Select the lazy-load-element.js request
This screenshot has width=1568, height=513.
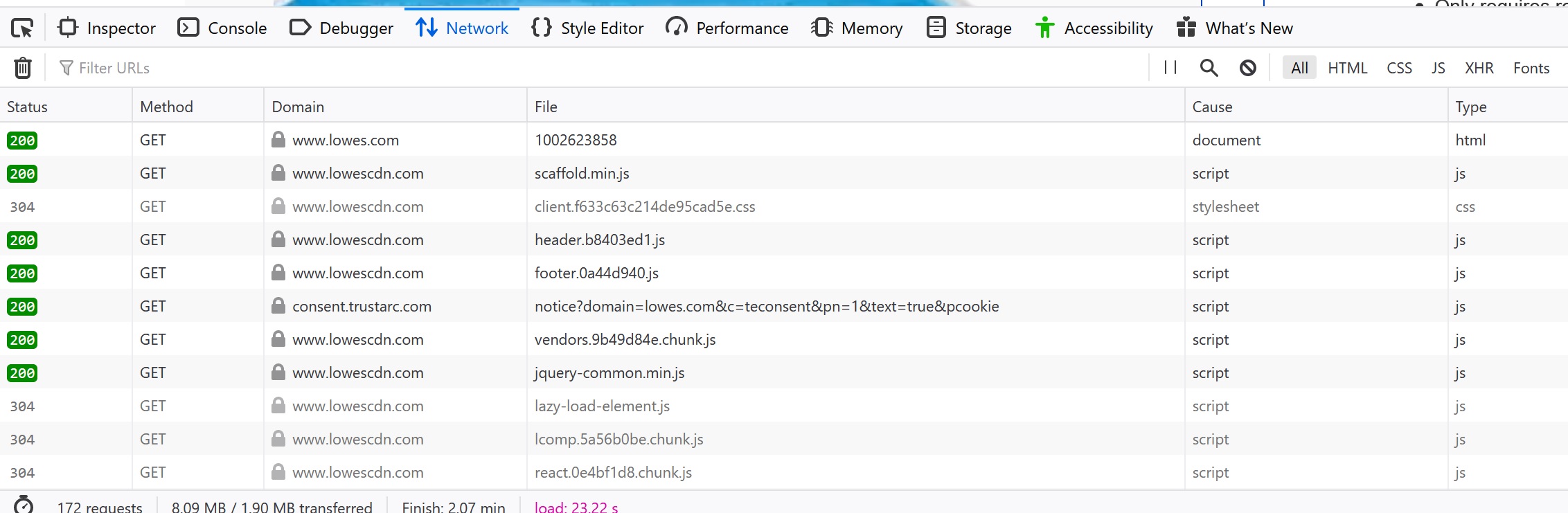784,406
